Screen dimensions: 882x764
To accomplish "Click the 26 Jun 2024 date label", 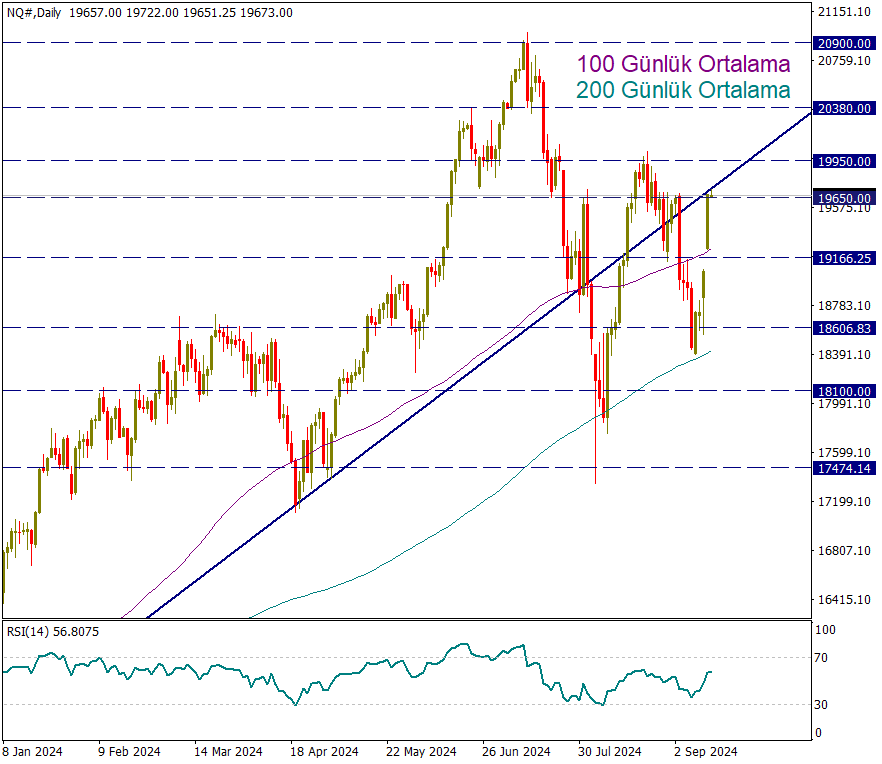I will (x=516, y=752).
